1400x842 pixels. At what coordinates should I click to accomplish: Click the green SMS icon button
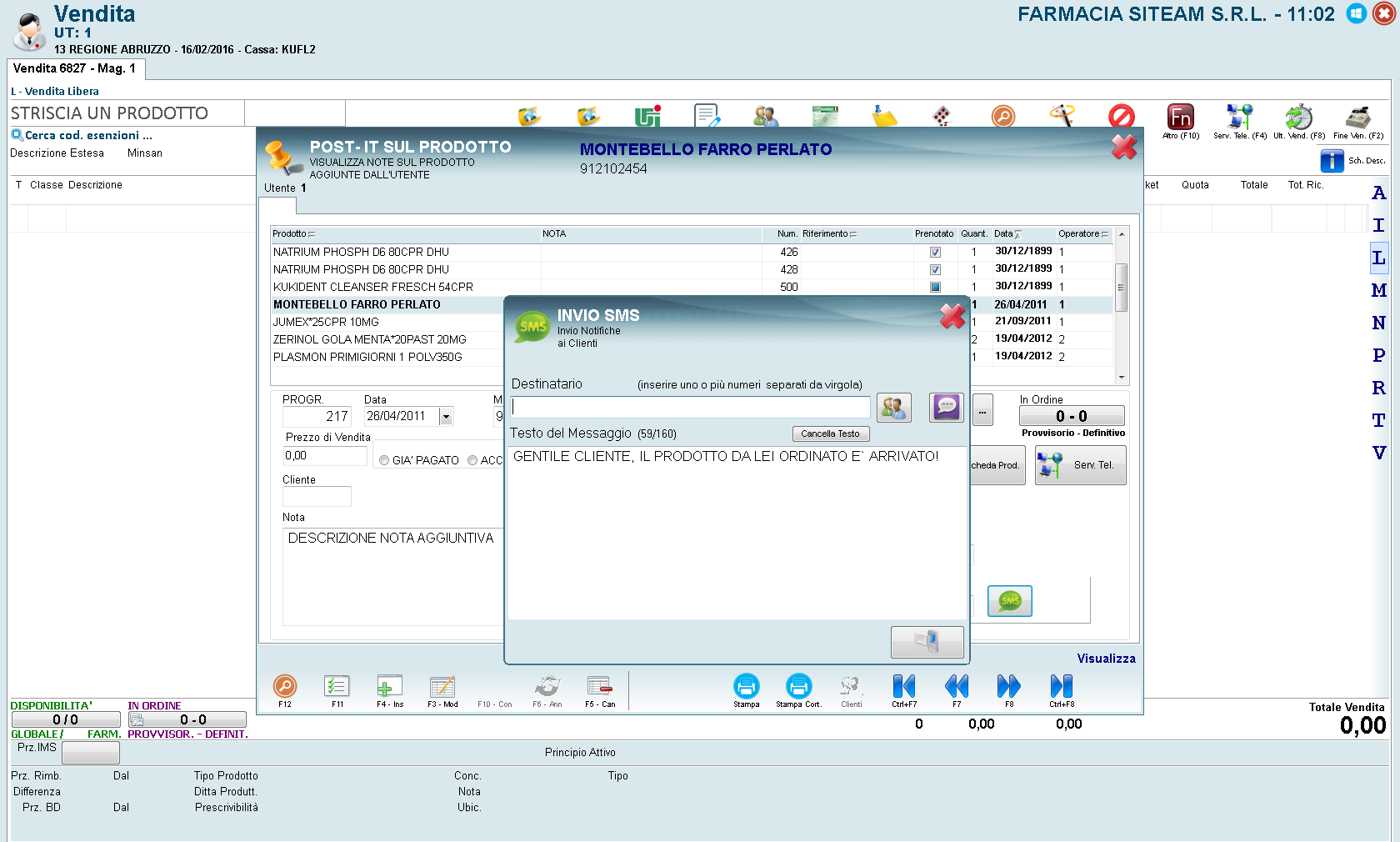pos(1009,601)
